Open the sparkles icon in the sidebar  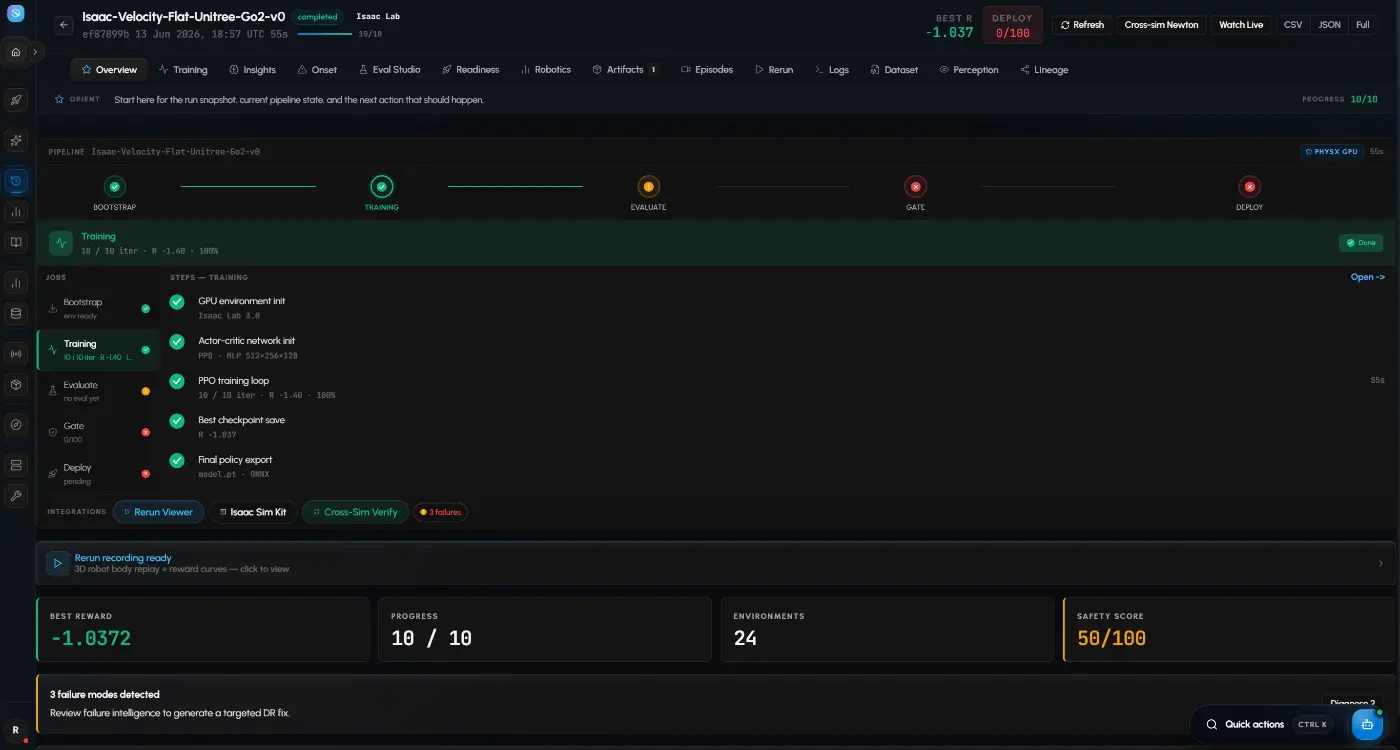tap(15, 141)
